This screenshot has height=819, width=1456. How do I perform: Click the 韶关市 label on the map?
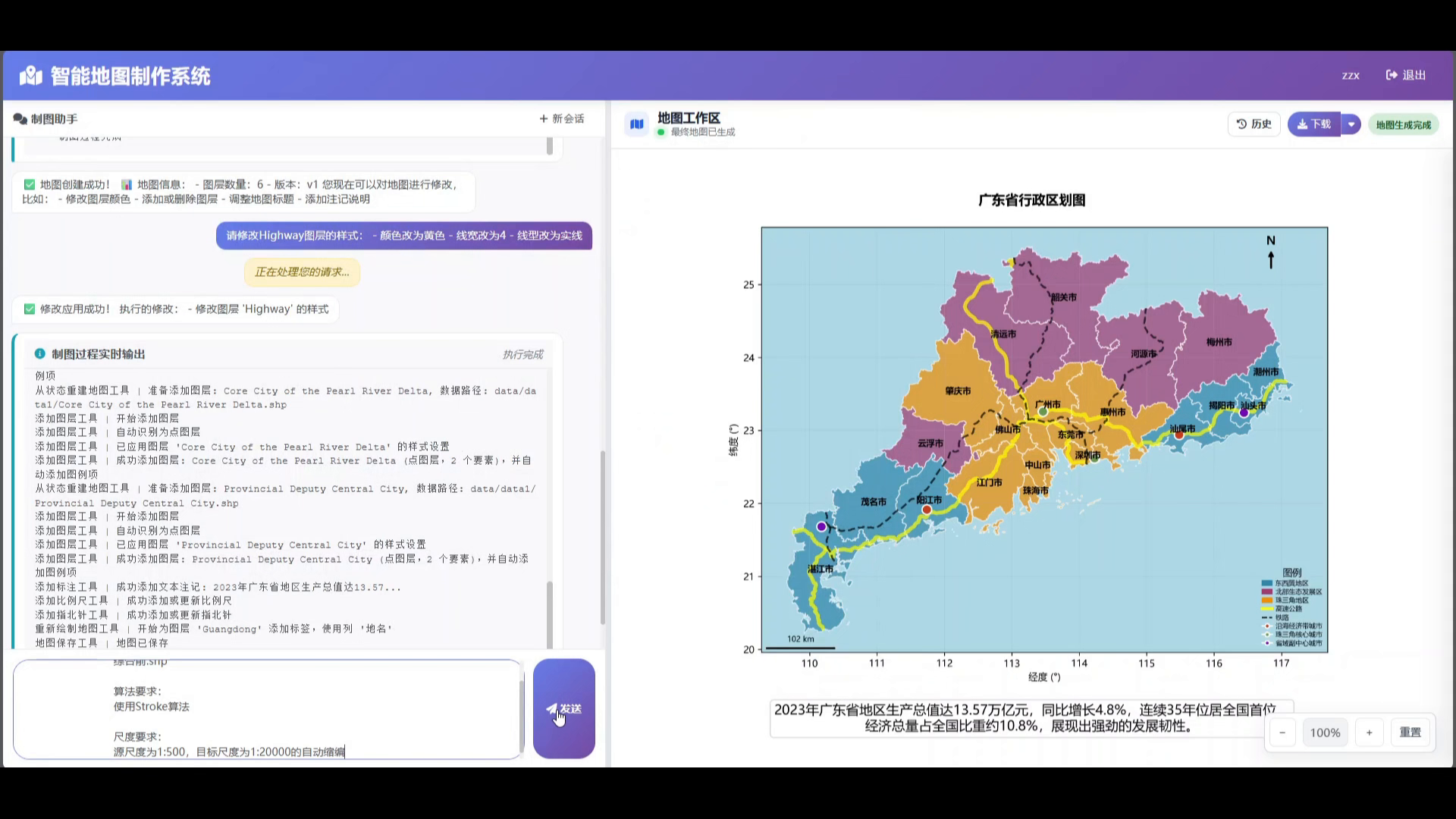click(x=1064, y=297)
